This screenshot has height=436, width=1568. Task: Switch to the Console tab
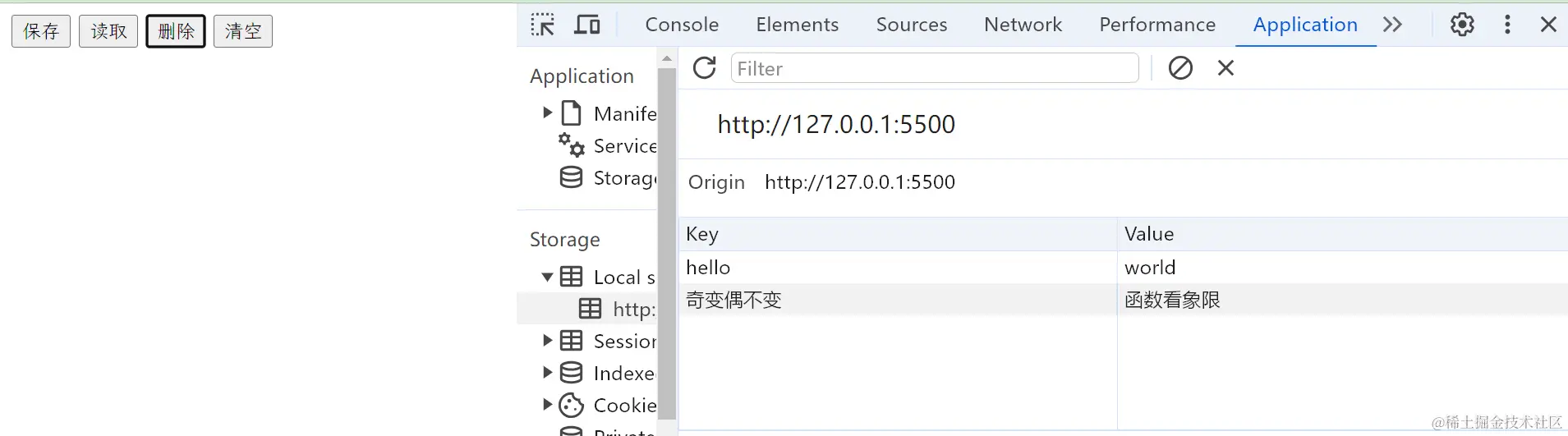click(x=682, y=25)
